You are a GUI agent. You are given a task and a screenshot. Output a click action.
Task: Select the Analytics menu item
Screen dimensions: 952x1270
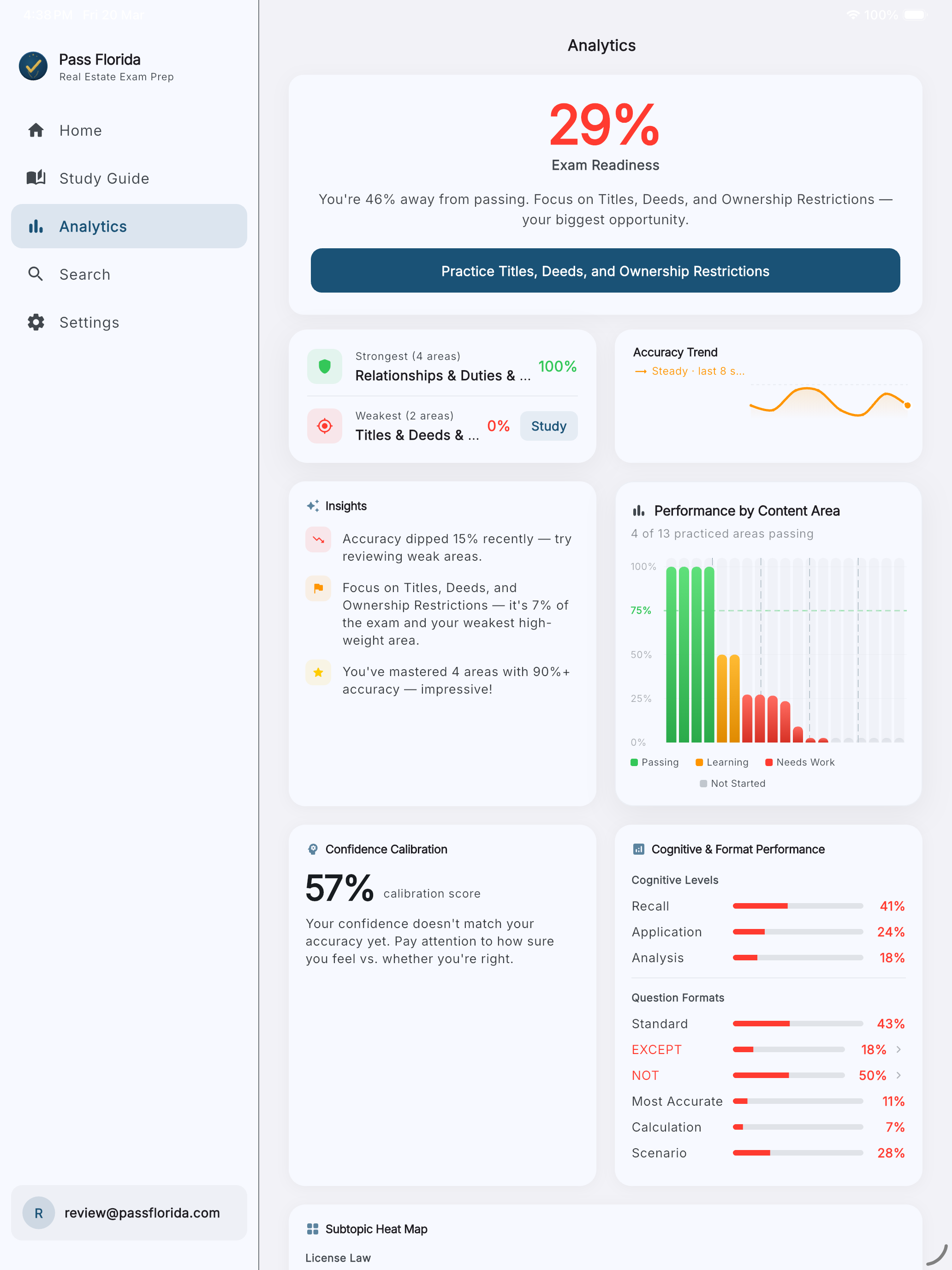[x=129, y=226]
